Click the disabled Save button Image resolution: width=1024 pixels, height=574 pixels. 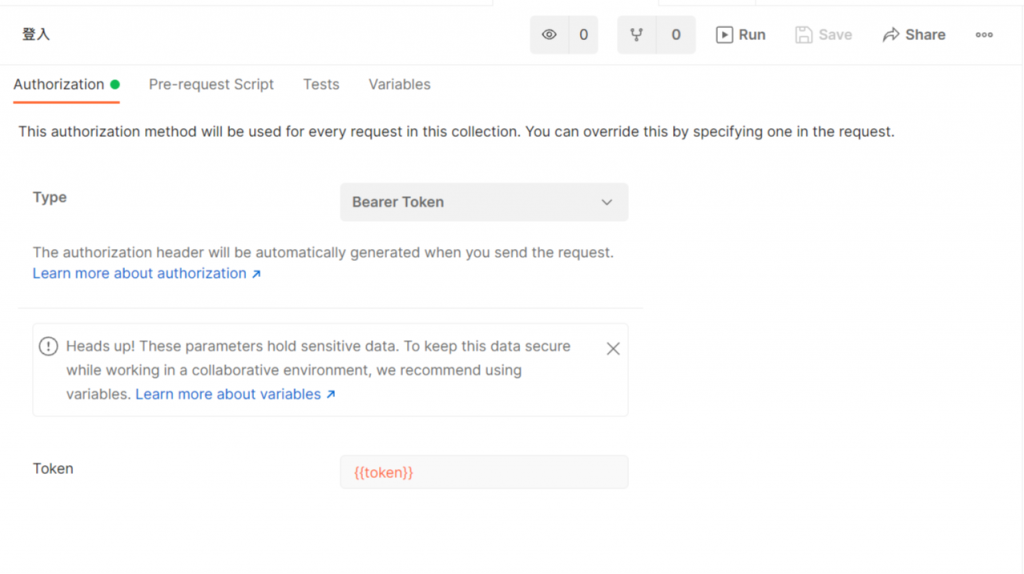pyautogui.click(x=823, y=35)
